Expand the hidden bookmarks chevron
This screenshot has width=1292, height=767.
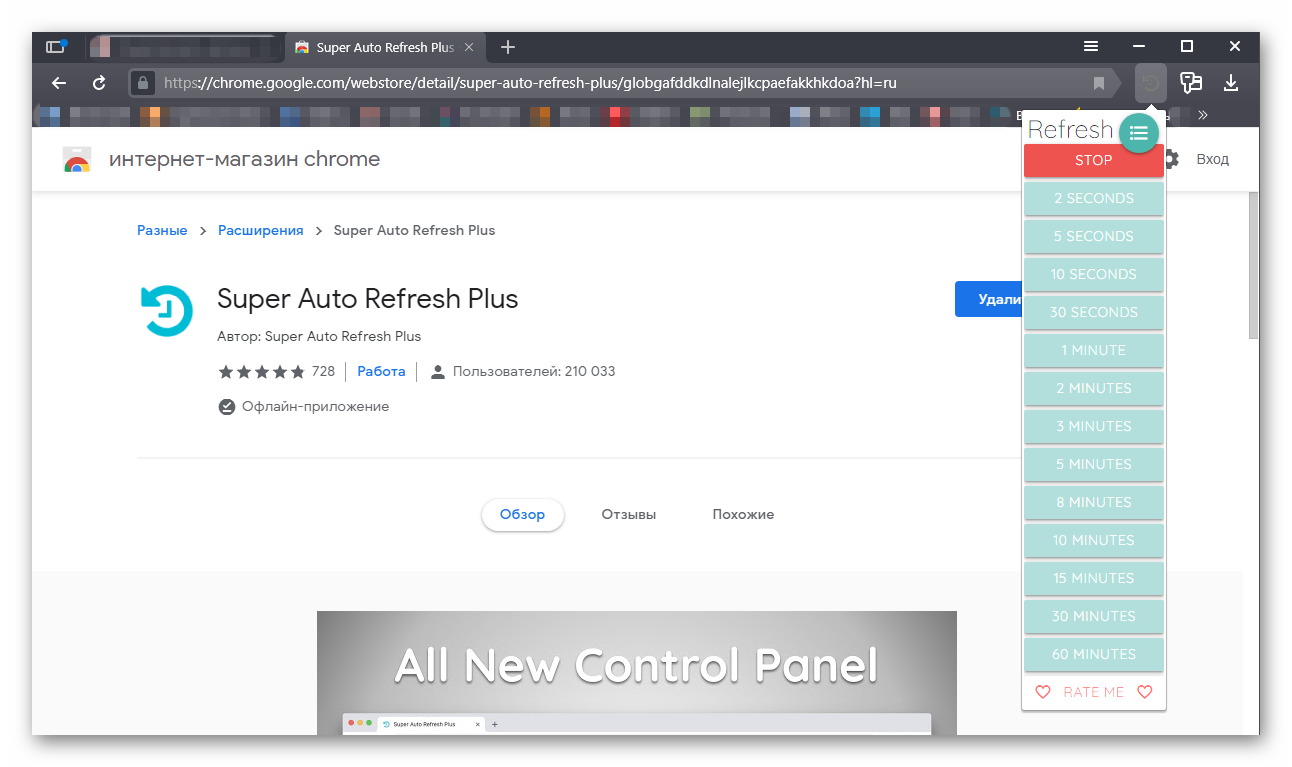[1203, 115]
